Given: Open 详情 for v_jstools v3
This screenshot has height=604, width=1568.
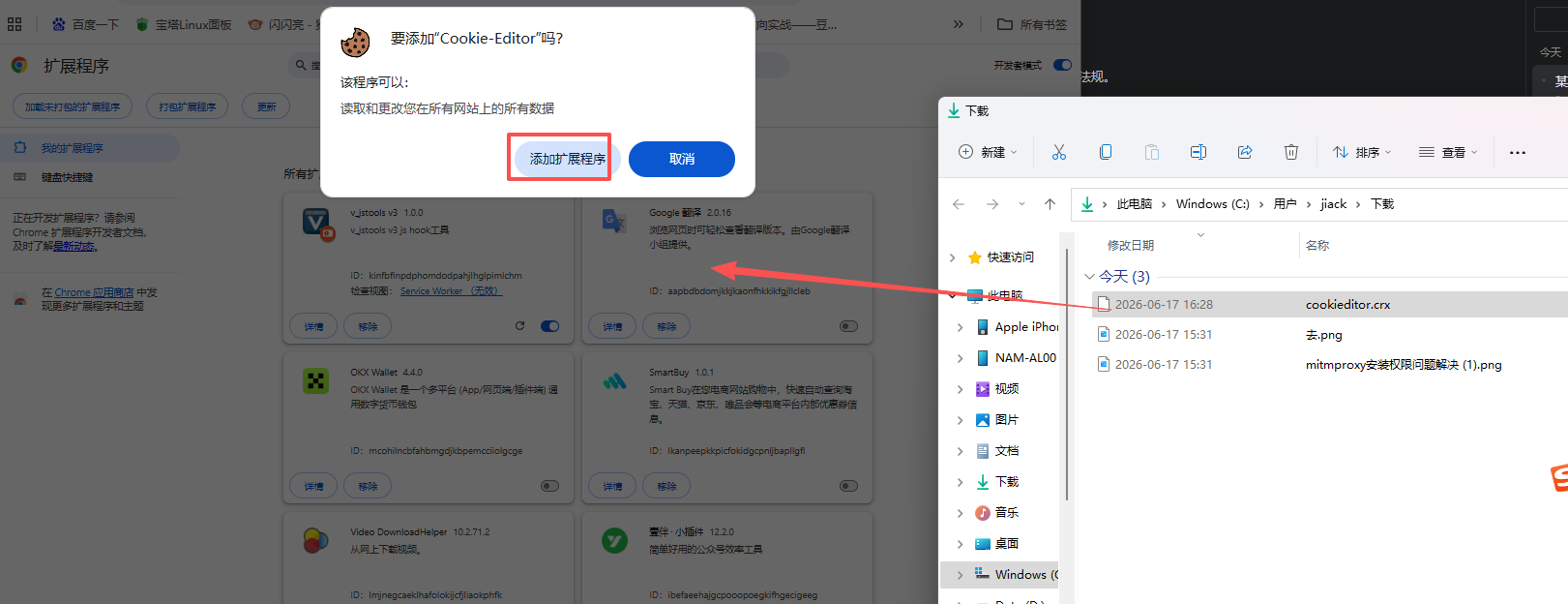Looking at the screenshot, I should (313, 326).
